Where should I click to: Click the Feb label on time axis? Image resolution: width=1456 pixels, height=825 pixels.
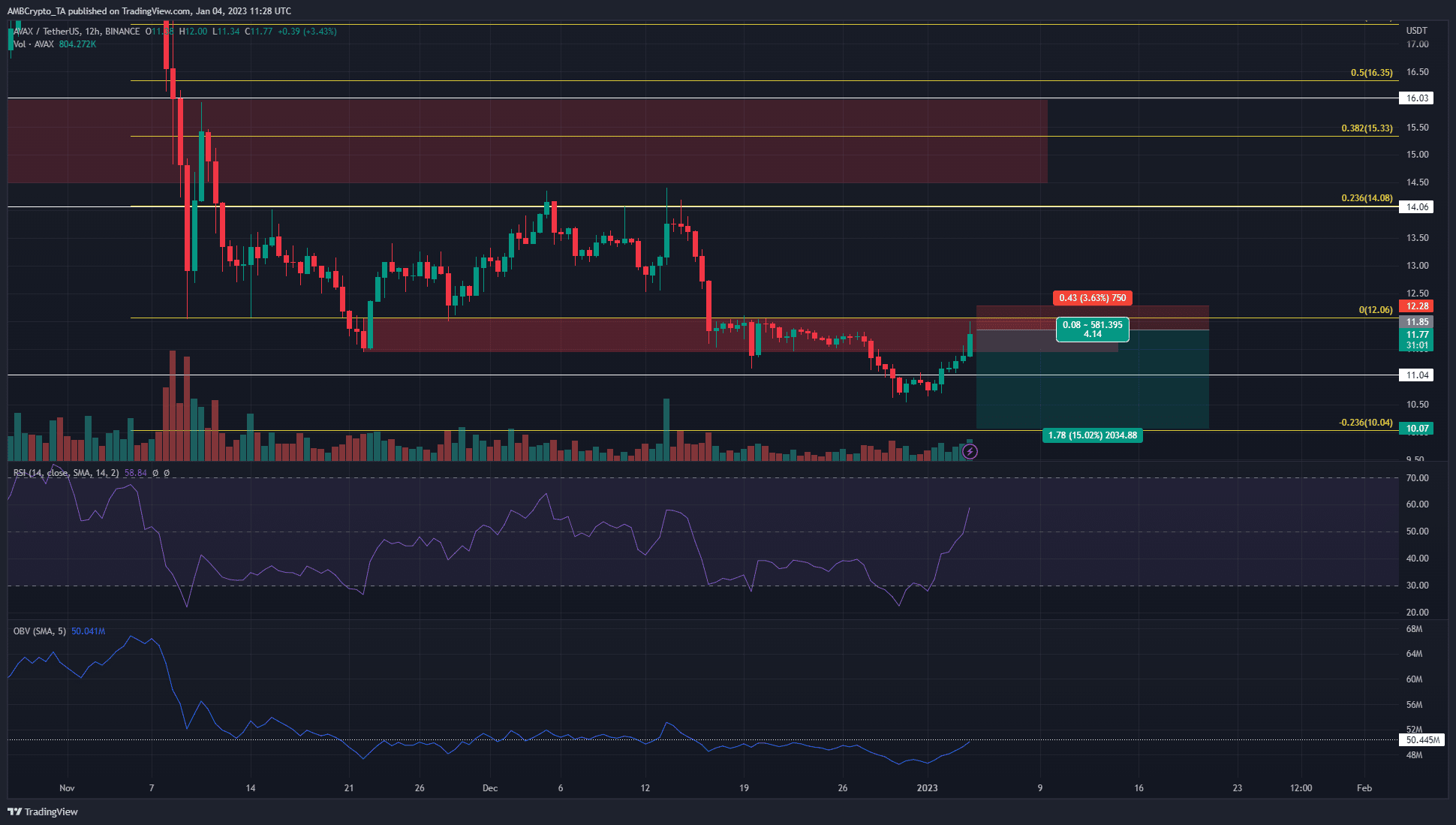coord(1364,788)
